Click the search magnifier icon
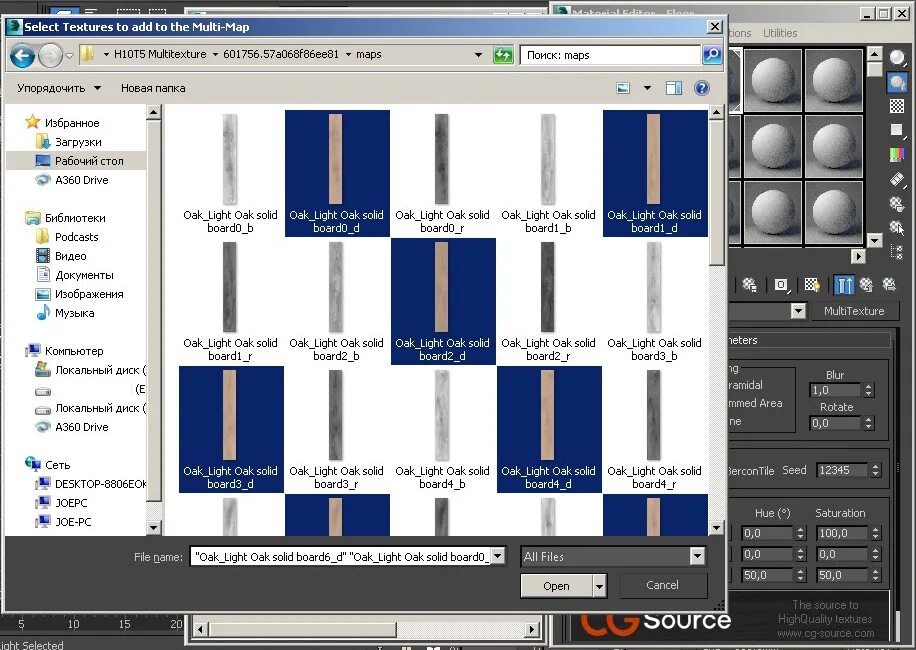Image resolution: width=916 pixels, height=650 pixels. click(x=712, y=55)
